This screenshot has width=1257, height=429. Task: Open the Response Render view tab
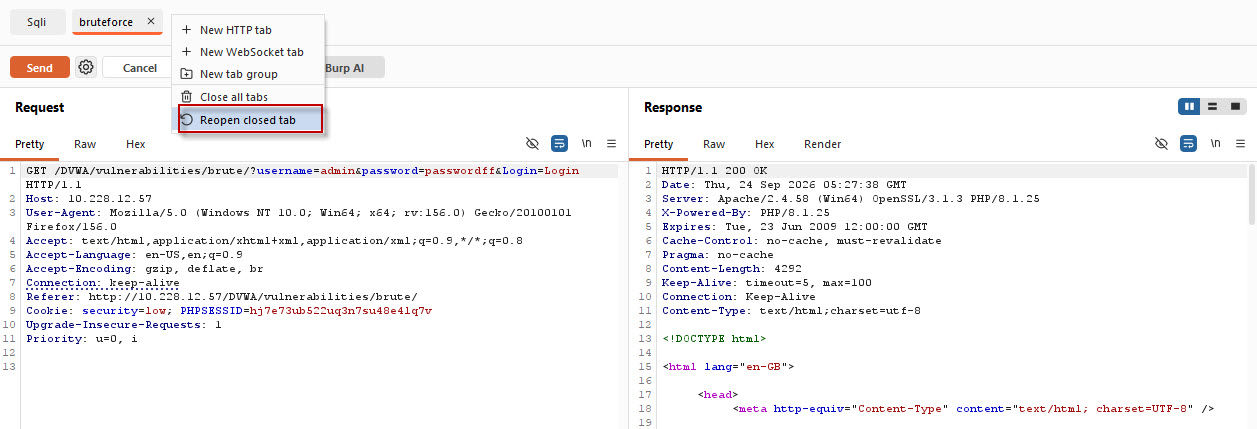(823, 144)
